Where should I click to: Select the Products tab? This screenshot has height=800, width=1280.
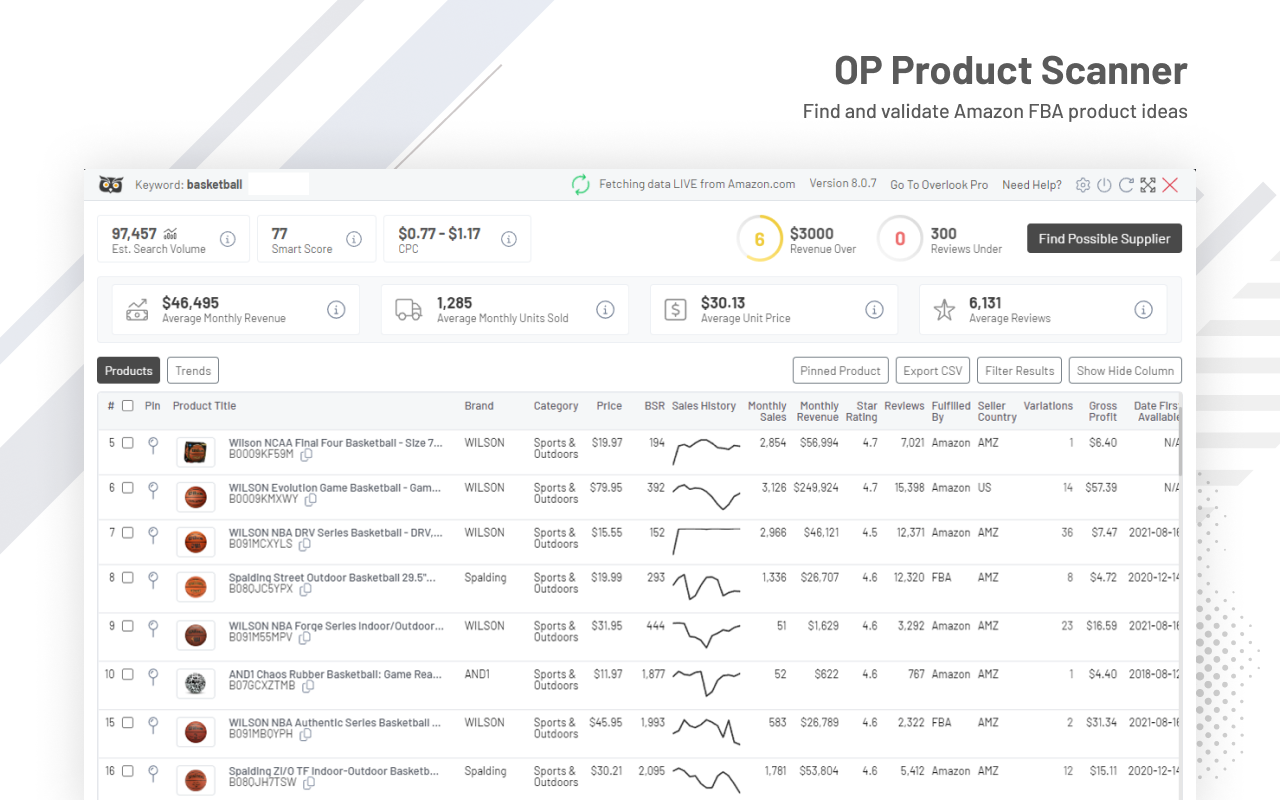128,370
